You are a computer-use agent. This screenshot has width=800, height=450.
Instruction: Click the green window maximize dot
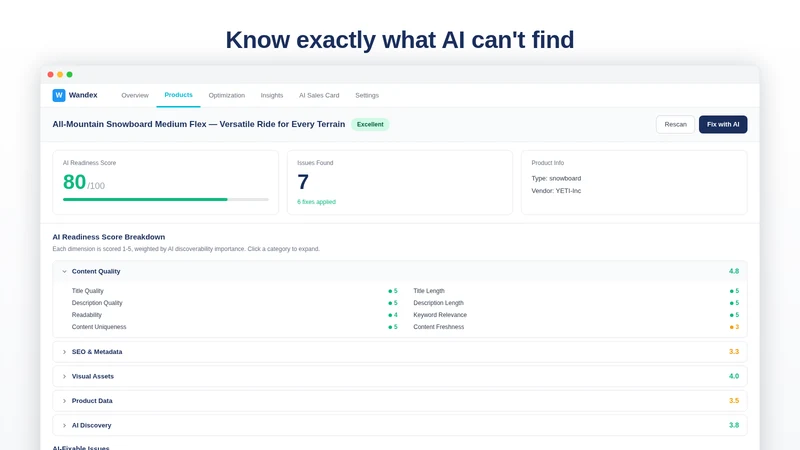click(x=69, y=74)
